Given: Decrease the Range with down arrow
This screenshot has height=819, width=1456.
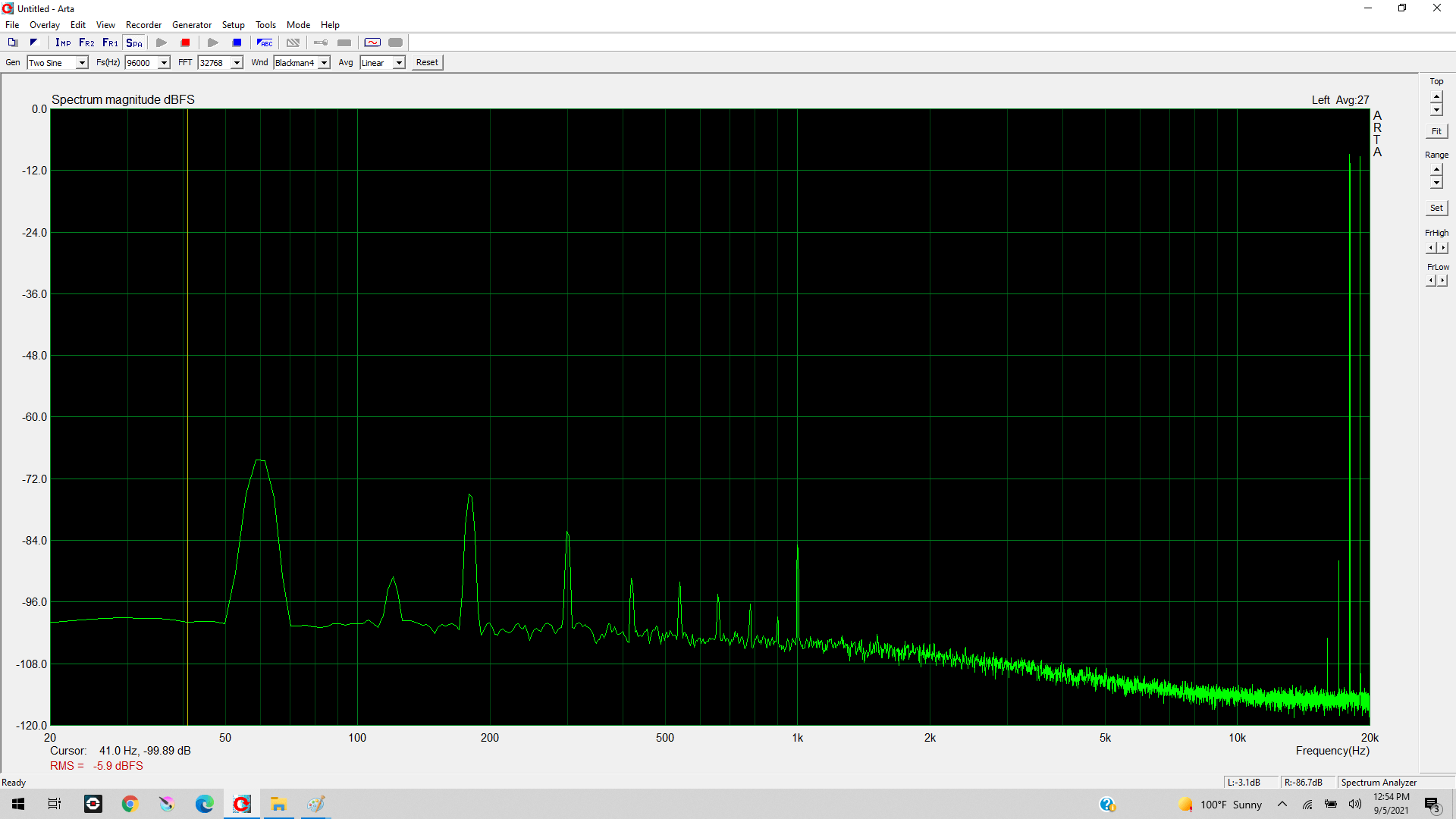Looking at the screenshot, I should [x=1436, y=183].
